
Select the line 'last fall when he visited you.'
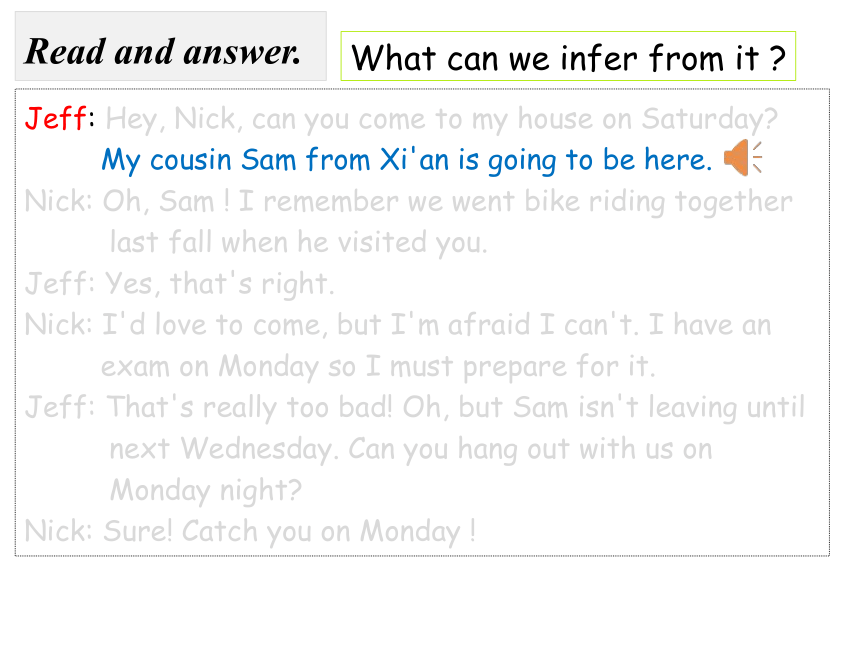click(298, 242)
